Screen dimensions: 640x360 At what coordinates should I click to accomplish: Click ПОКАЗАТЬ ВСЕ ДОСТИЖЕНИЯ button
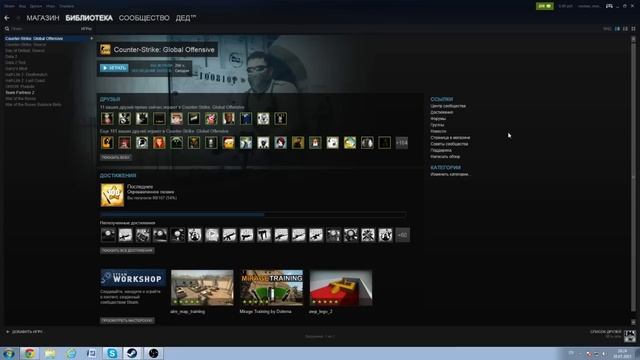(x=127, y=251)
